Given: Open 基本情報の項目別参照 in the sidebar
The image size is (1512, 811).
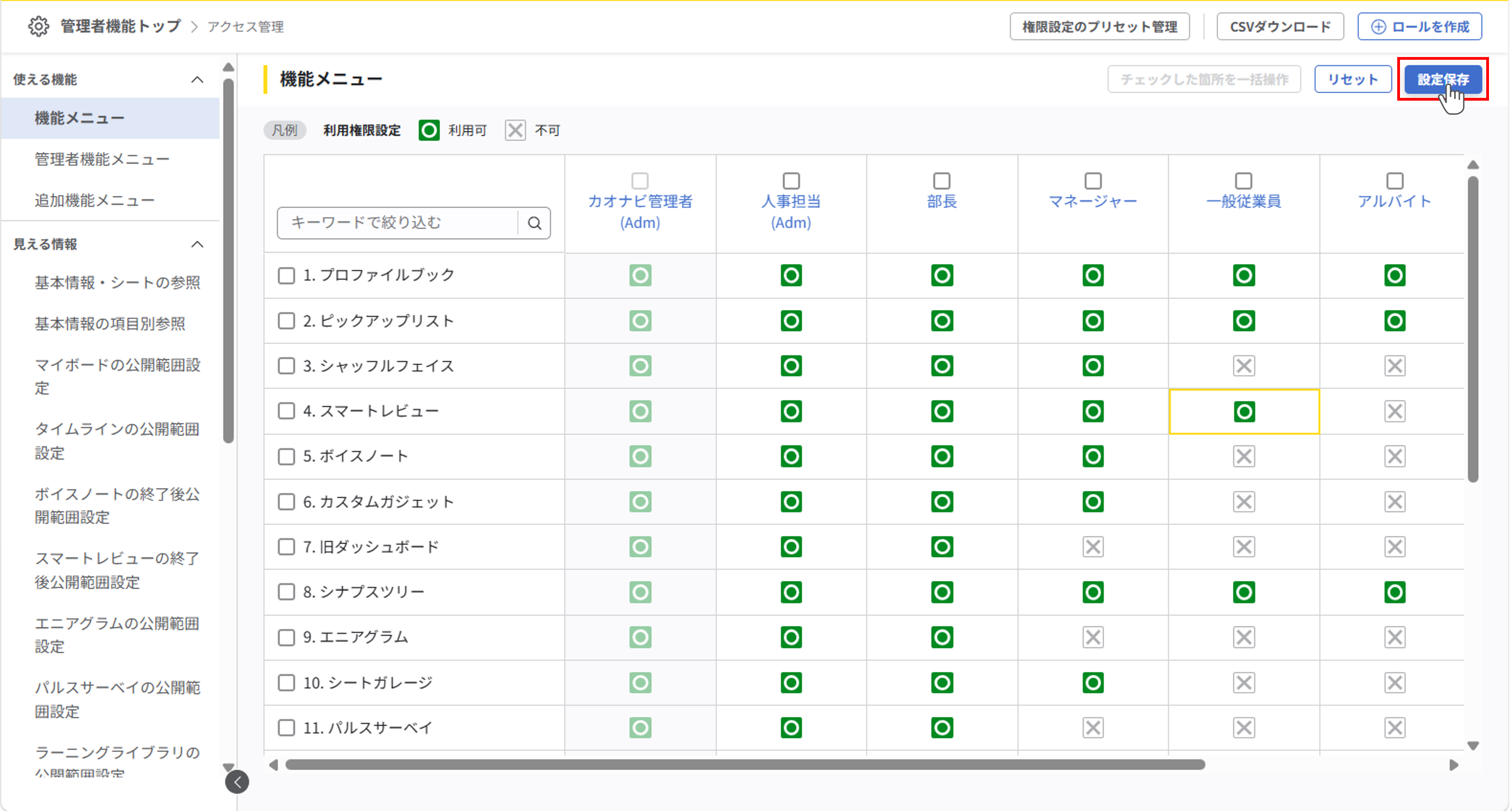Looking at the screenshot, I should 110,324.
